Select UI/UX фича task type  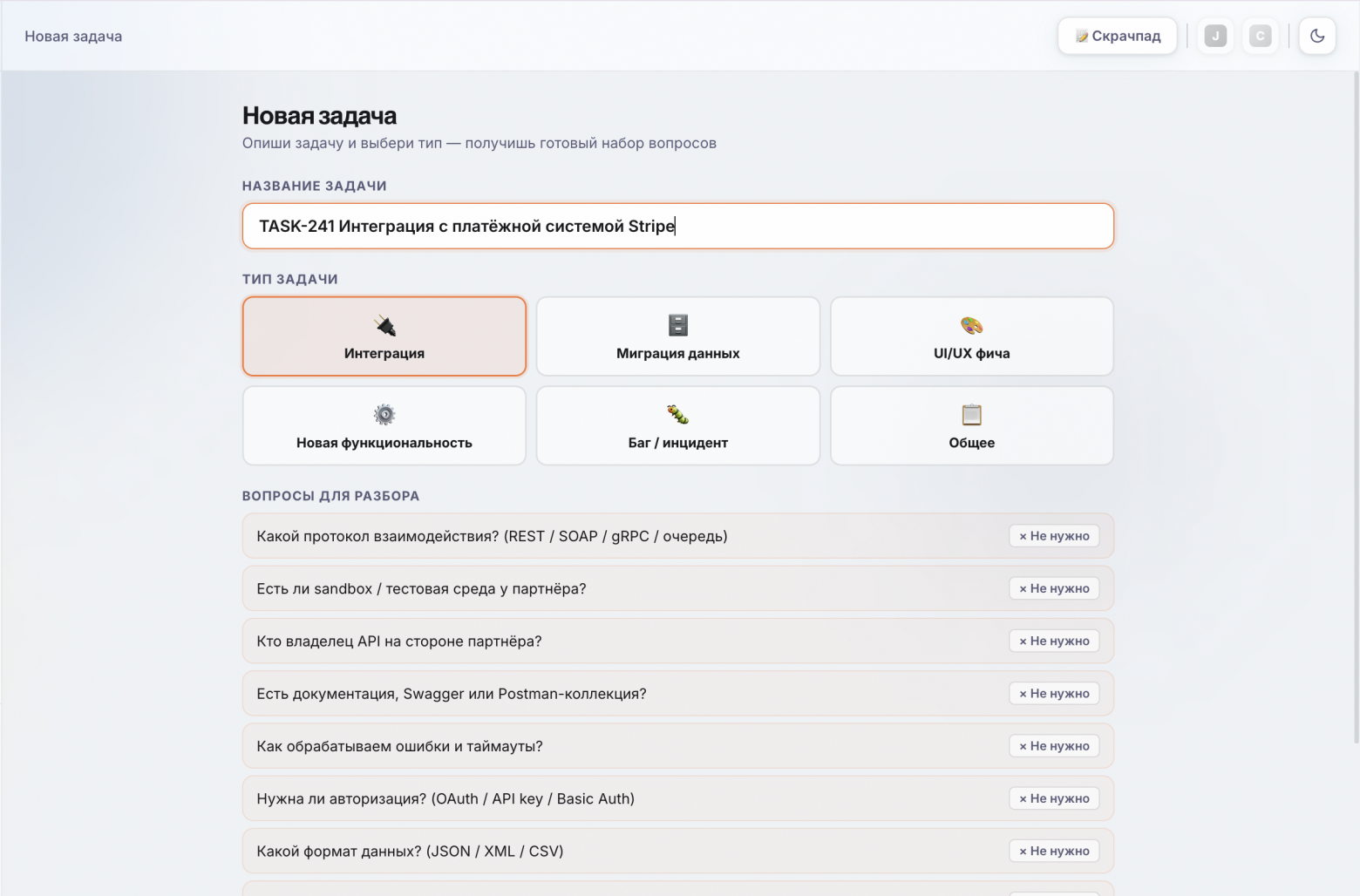(971, 336)
